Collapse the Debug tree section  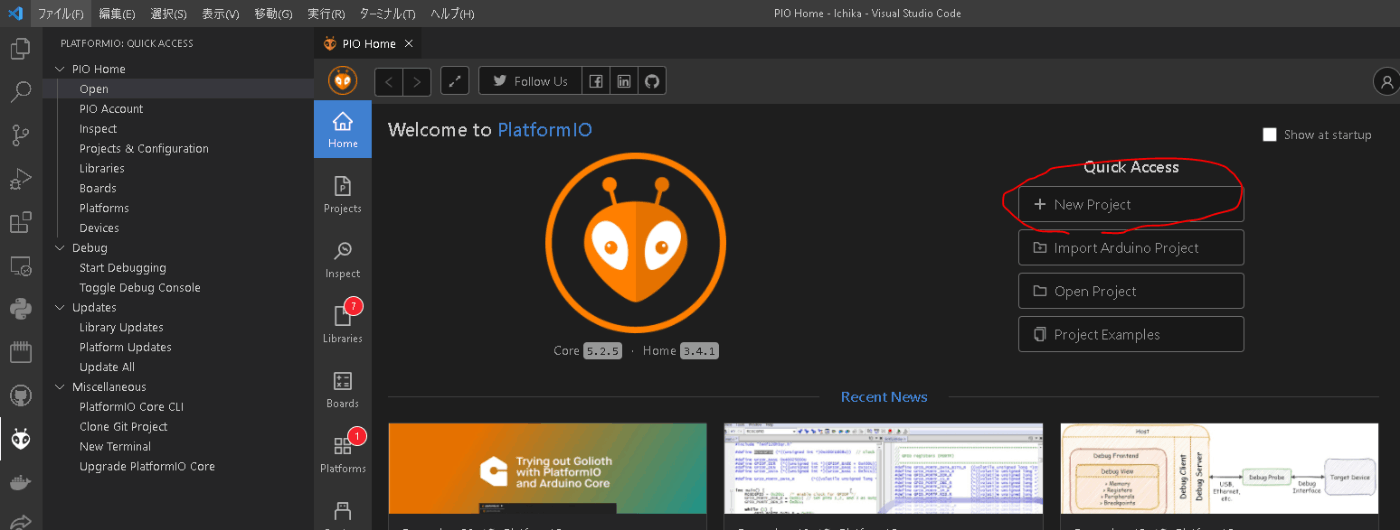click(x=60, y=248)
